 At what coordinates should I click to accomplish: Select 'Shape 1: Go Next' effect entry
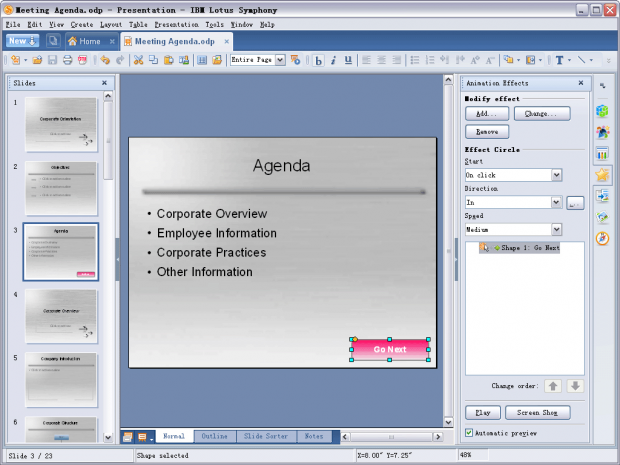click(x=529, y=247)
